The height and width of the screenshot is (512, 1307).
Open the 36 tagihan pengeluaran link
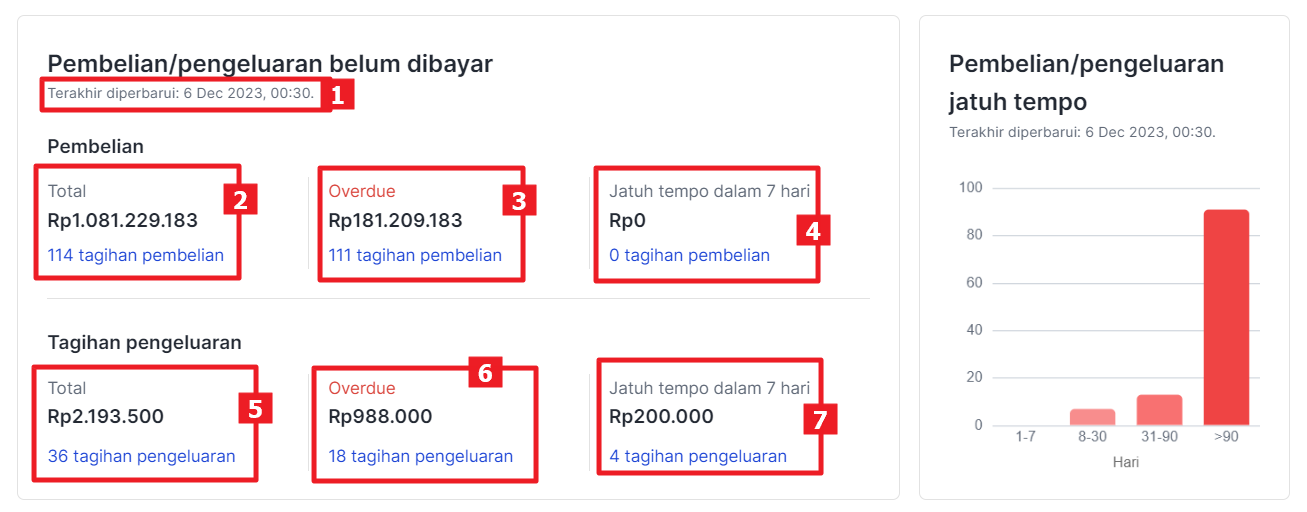141,456
